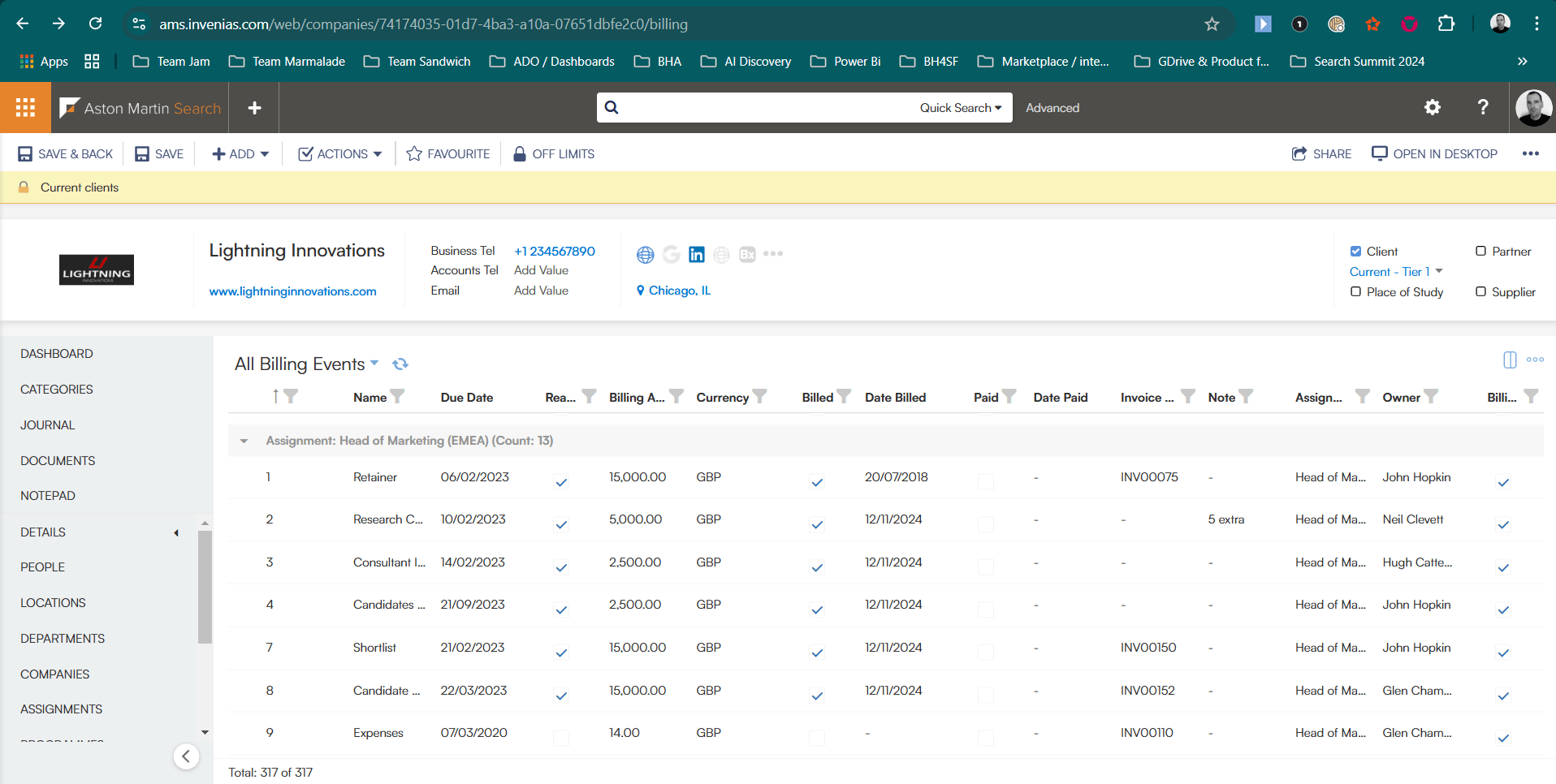Uncheck the Client checkbox
Viewport: 1556px width, 784px height.
click(1356, 251)
